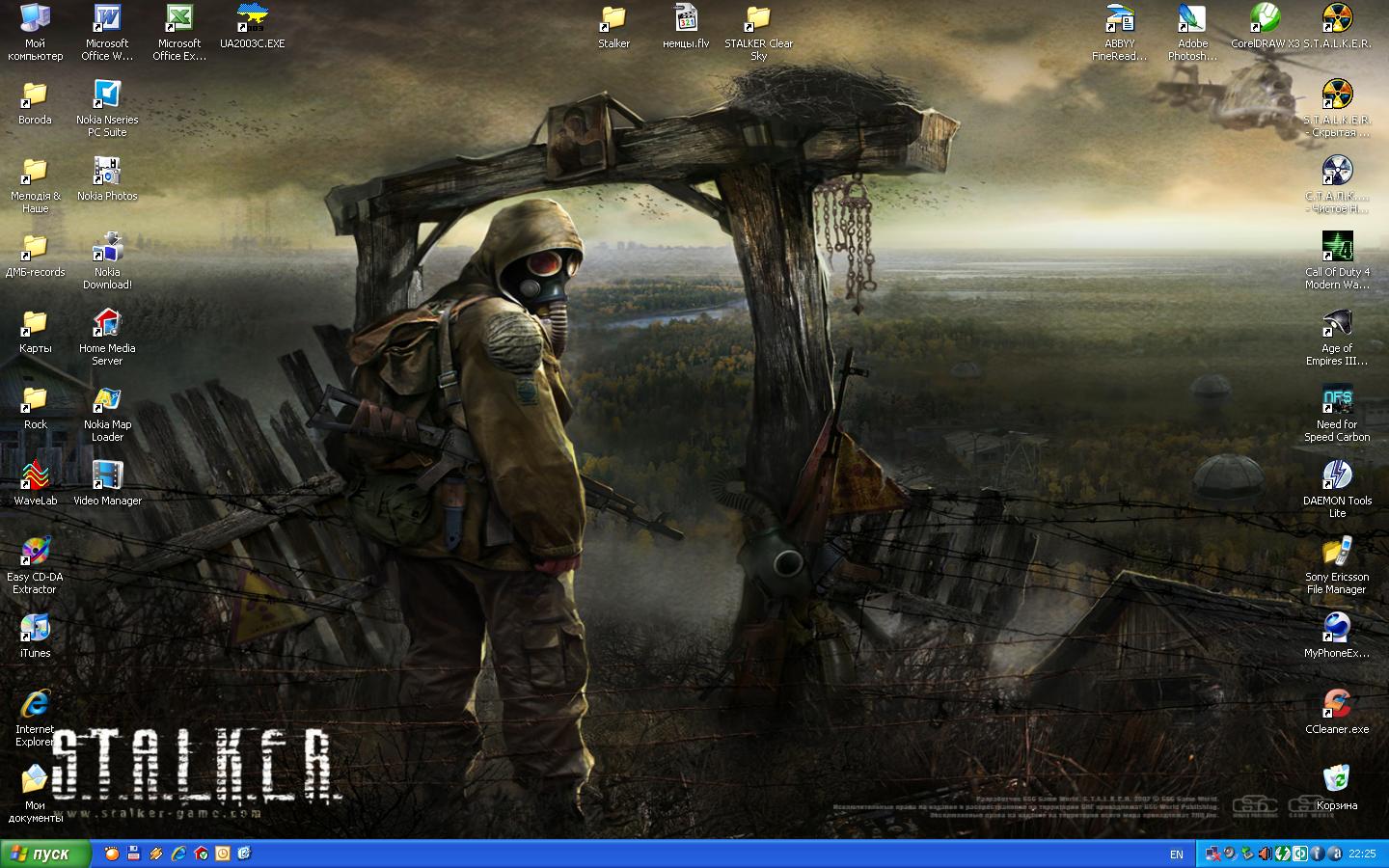The width and height of the screenshot is (1389, 868).
Task: Click the Age of Empires III shortcut
Action: (1337, 324)
